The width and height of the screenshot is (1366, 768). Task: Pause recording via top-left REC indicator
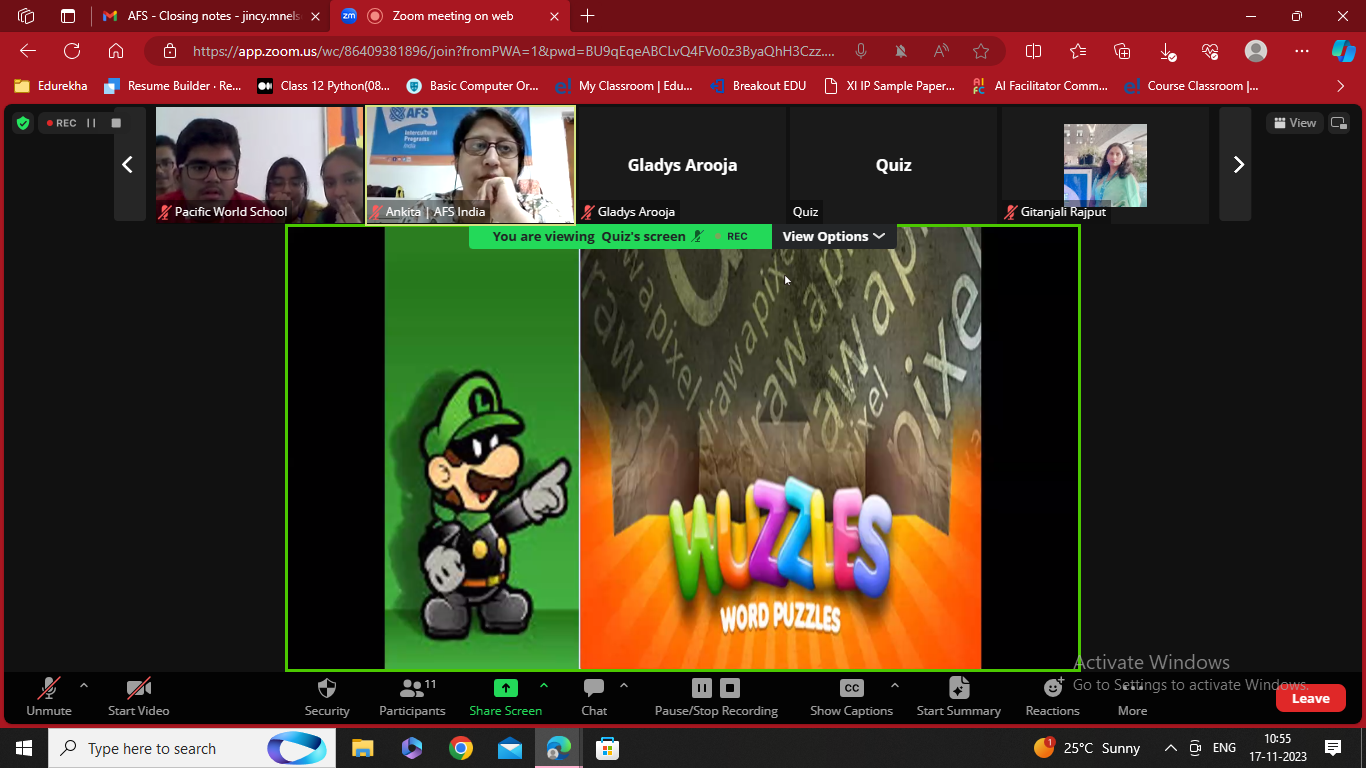91,123
